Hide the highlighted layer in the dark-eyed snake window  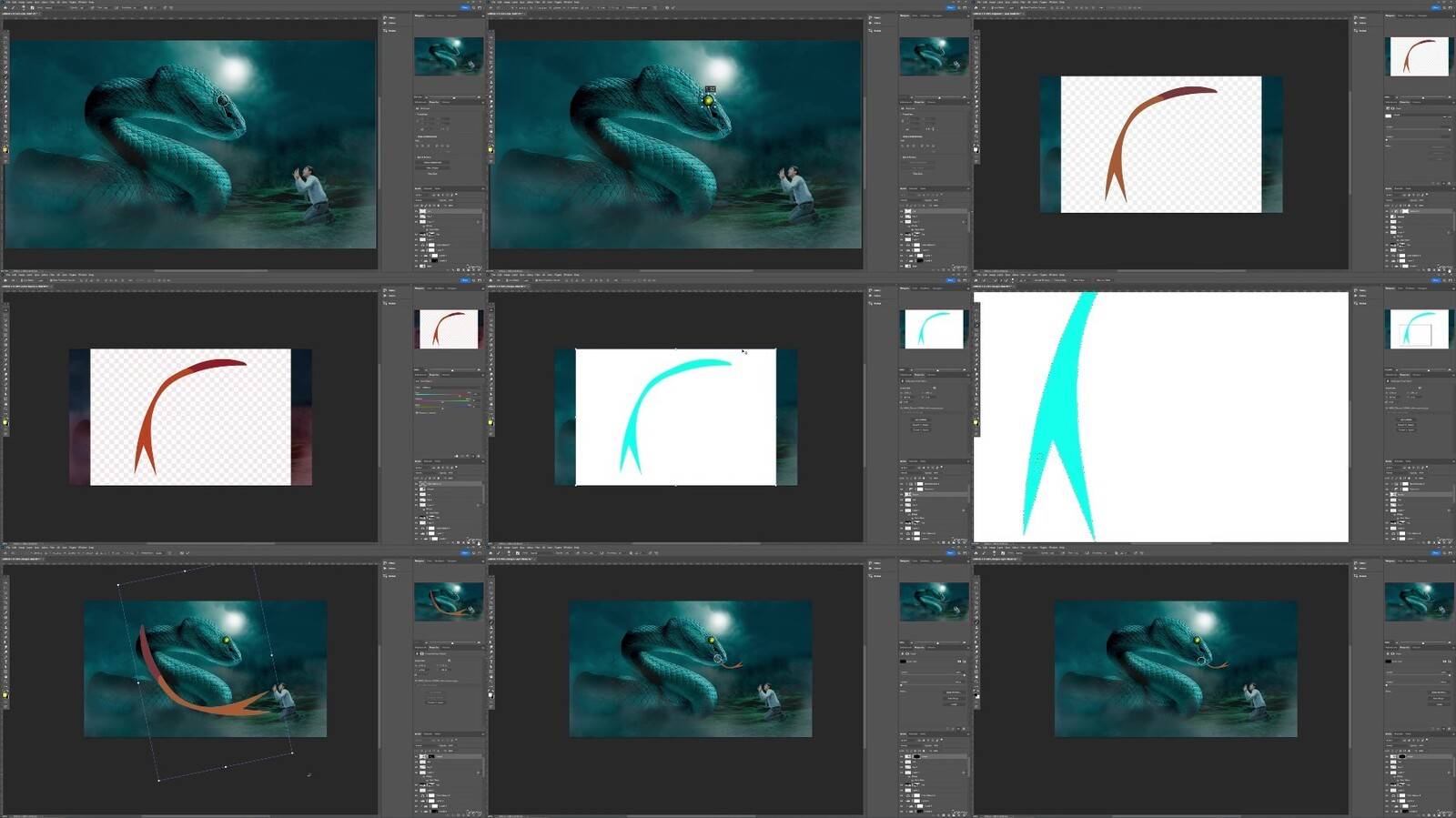[418, 209]
